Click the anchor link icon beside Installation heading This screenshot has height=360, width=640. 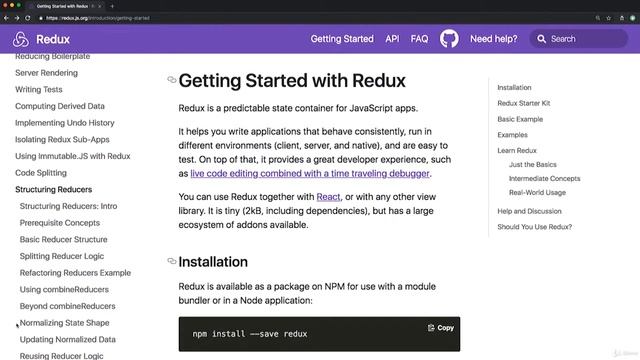172,261
